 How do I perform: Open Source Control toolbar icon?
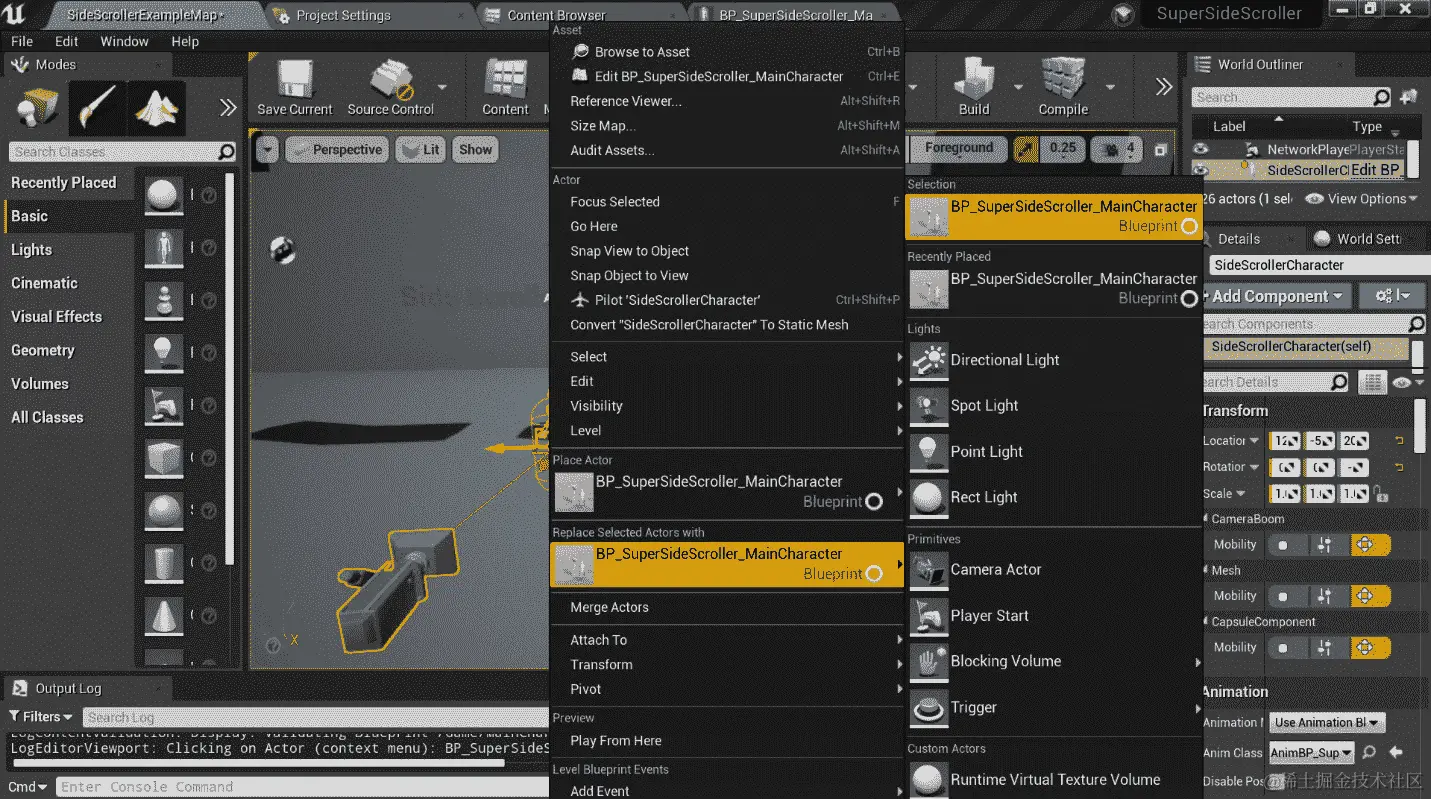pos(391,80)
